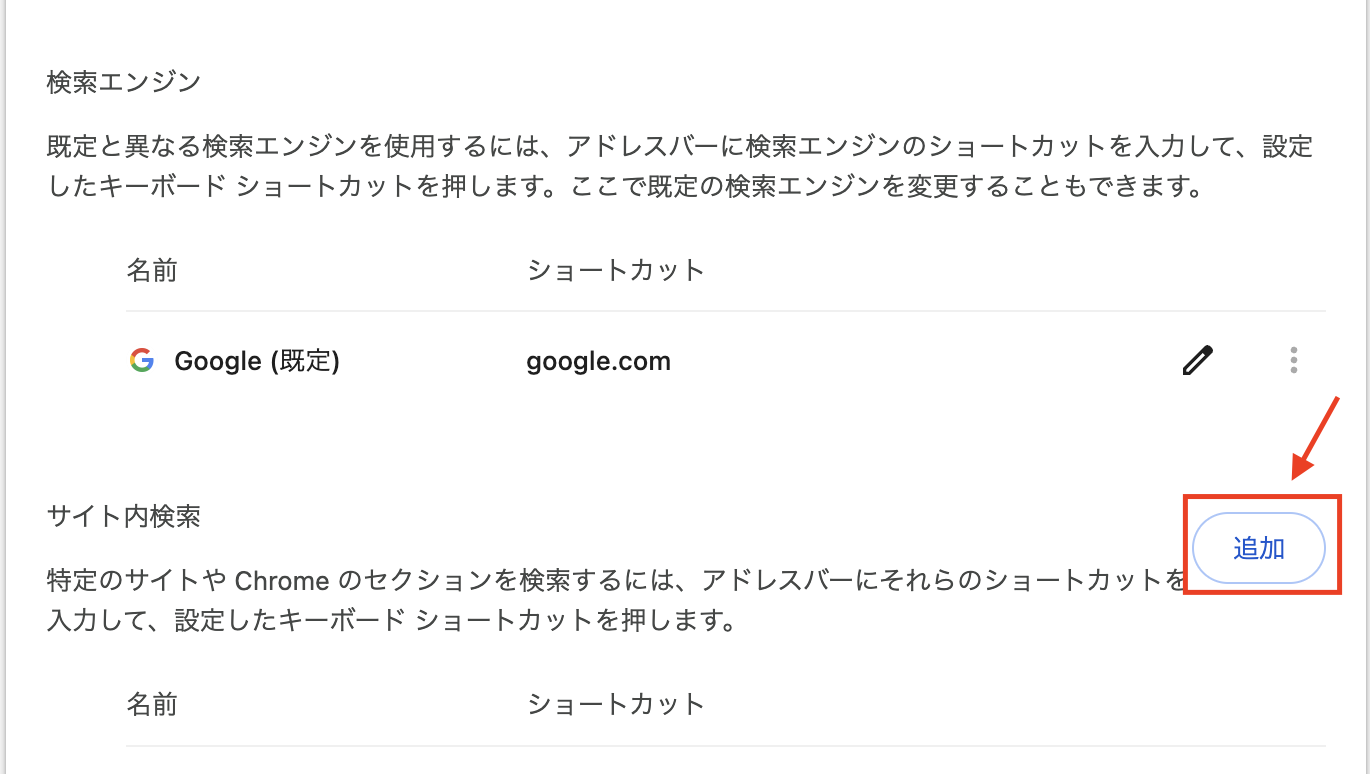1370x774 pixels.
Task: Click the paragraph starting with 特定のサイトや
Action: tap(616, 601)
